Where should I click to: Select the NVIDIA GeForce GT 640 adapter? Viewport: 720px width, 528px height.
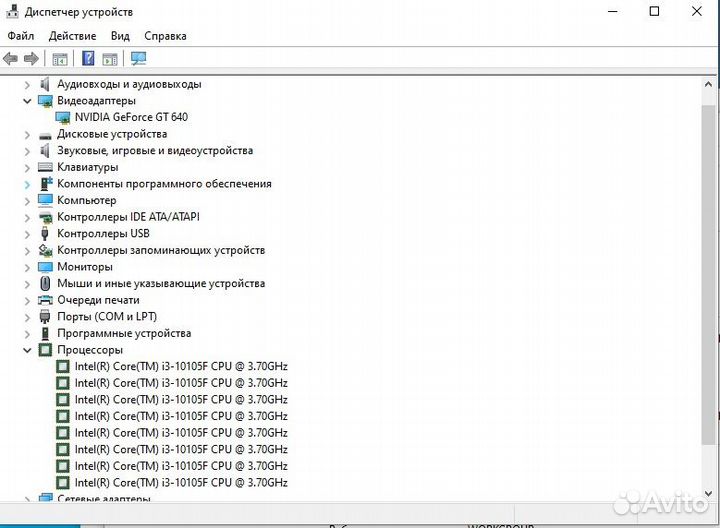[130, 117]
